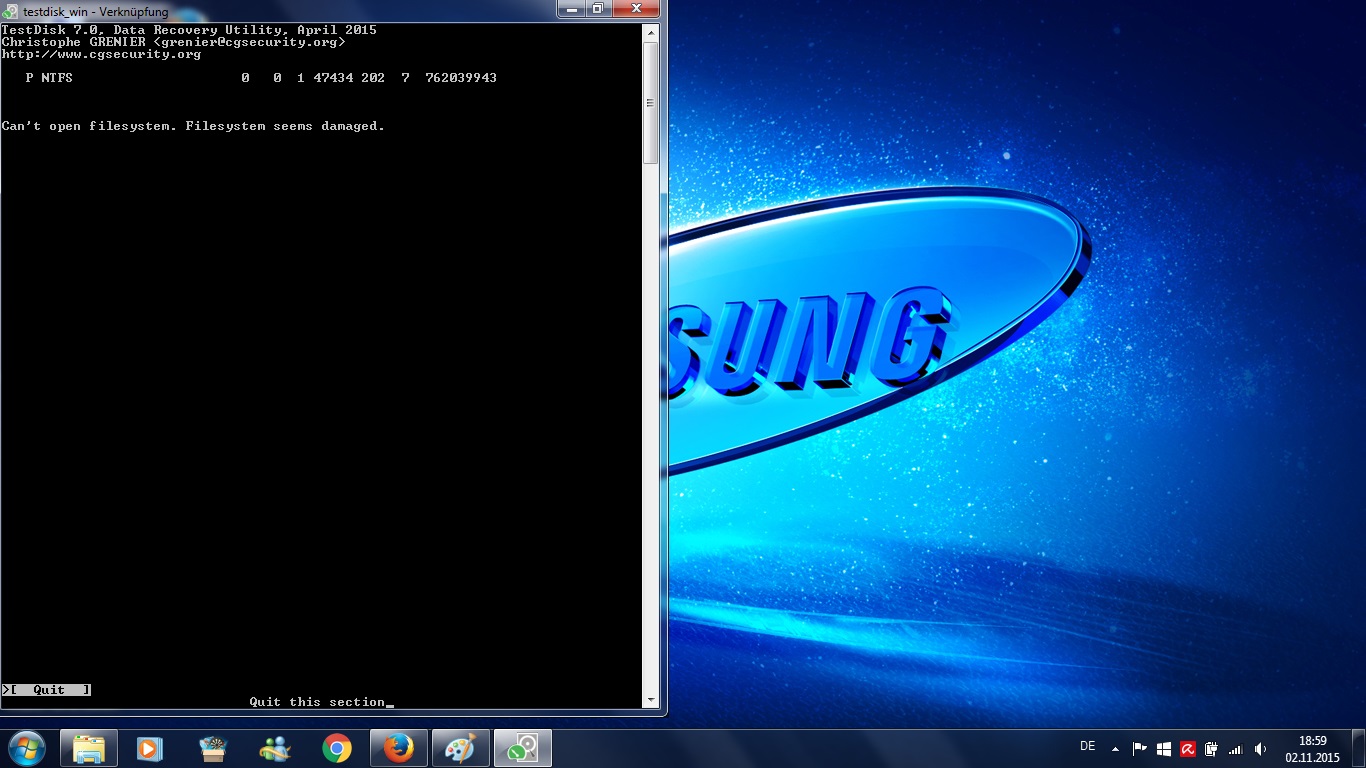
Task: Select the highlighted Quit option in TestDisk
Action: coord(48,690)
